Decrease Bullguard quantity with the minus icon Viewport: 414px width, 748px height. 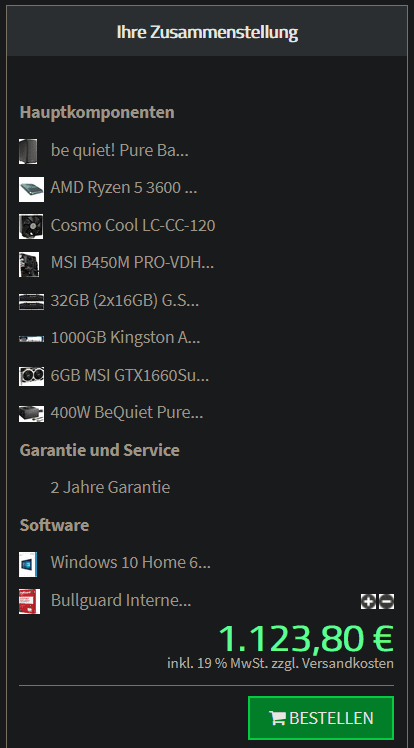(x=386, y=602)
